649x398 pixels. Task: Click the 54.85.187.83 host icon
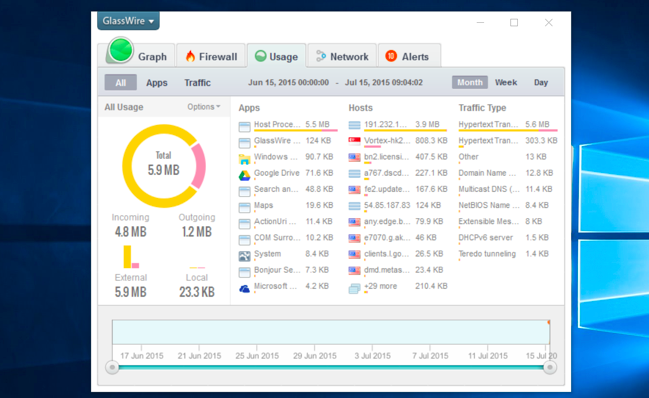tap(354, 206)
